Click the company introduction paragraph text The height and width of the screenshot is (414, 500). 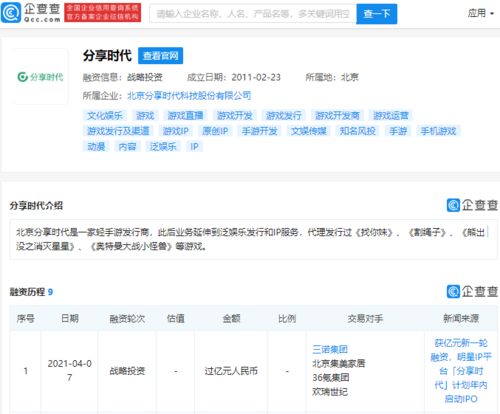252,239
